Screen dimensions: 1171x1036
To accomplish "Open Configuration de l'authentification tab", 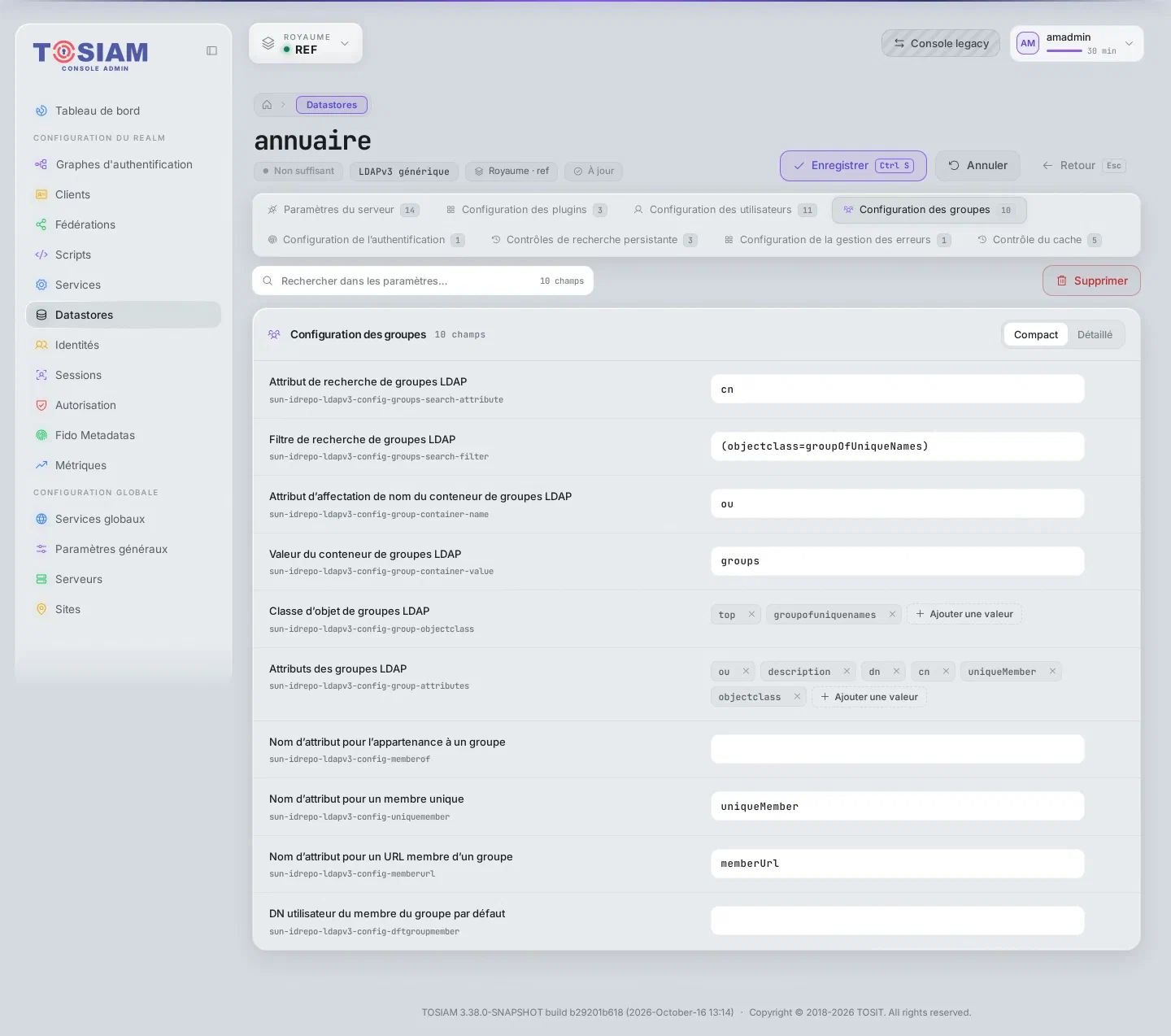I will [x=366, y=240].
